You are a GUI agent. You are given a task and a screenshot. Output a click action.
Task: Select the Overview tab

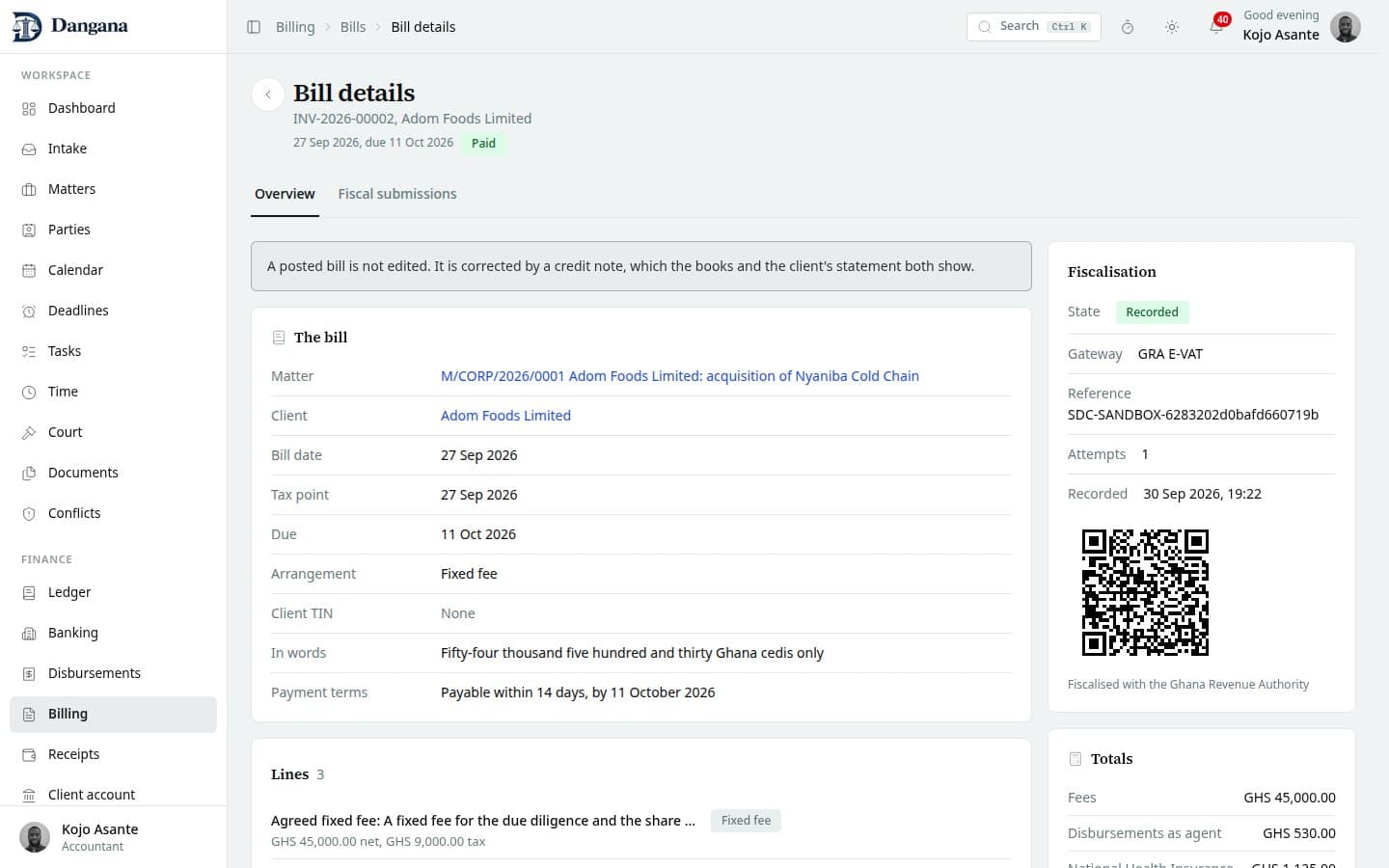tap(285, 194)
